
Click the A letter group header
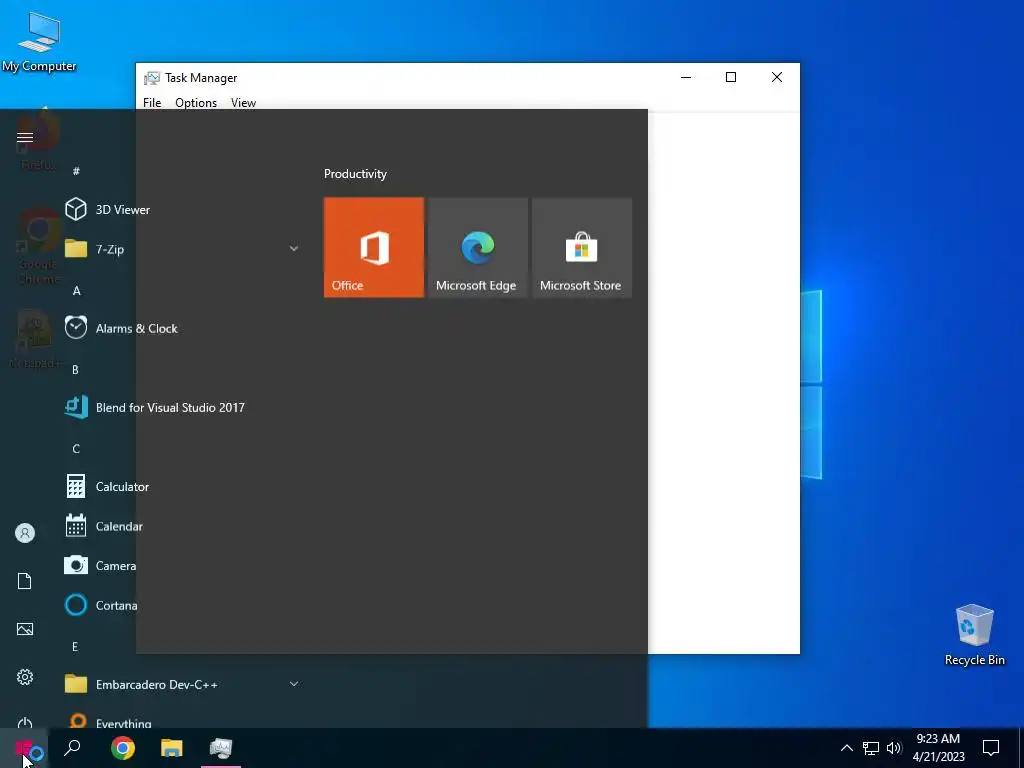[x=76, y=291]
